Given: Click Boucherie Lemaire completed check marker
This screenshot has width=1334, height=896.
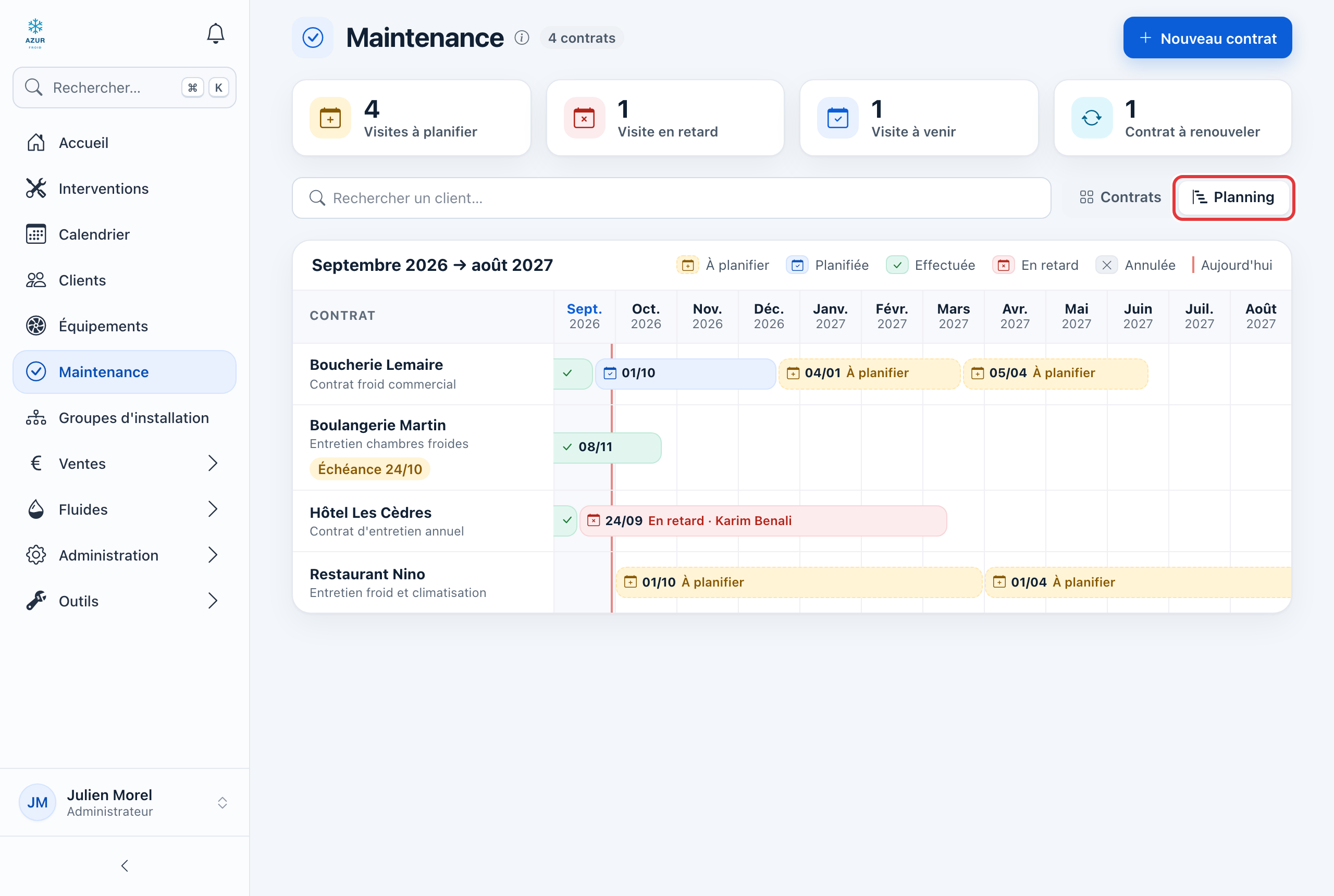Looking at the screenshot, I should [572, 373].
